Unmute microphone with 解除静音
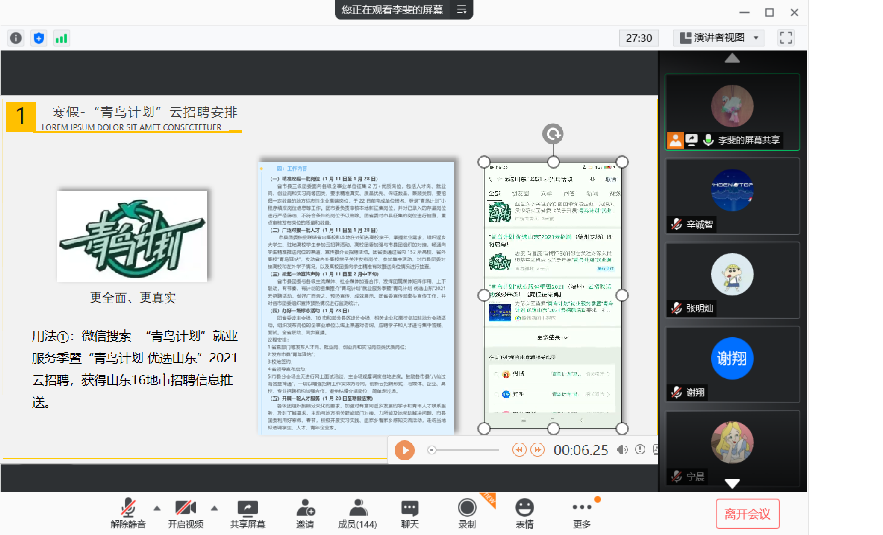Viewport: 883px width, 535px height. click(128, 513)
